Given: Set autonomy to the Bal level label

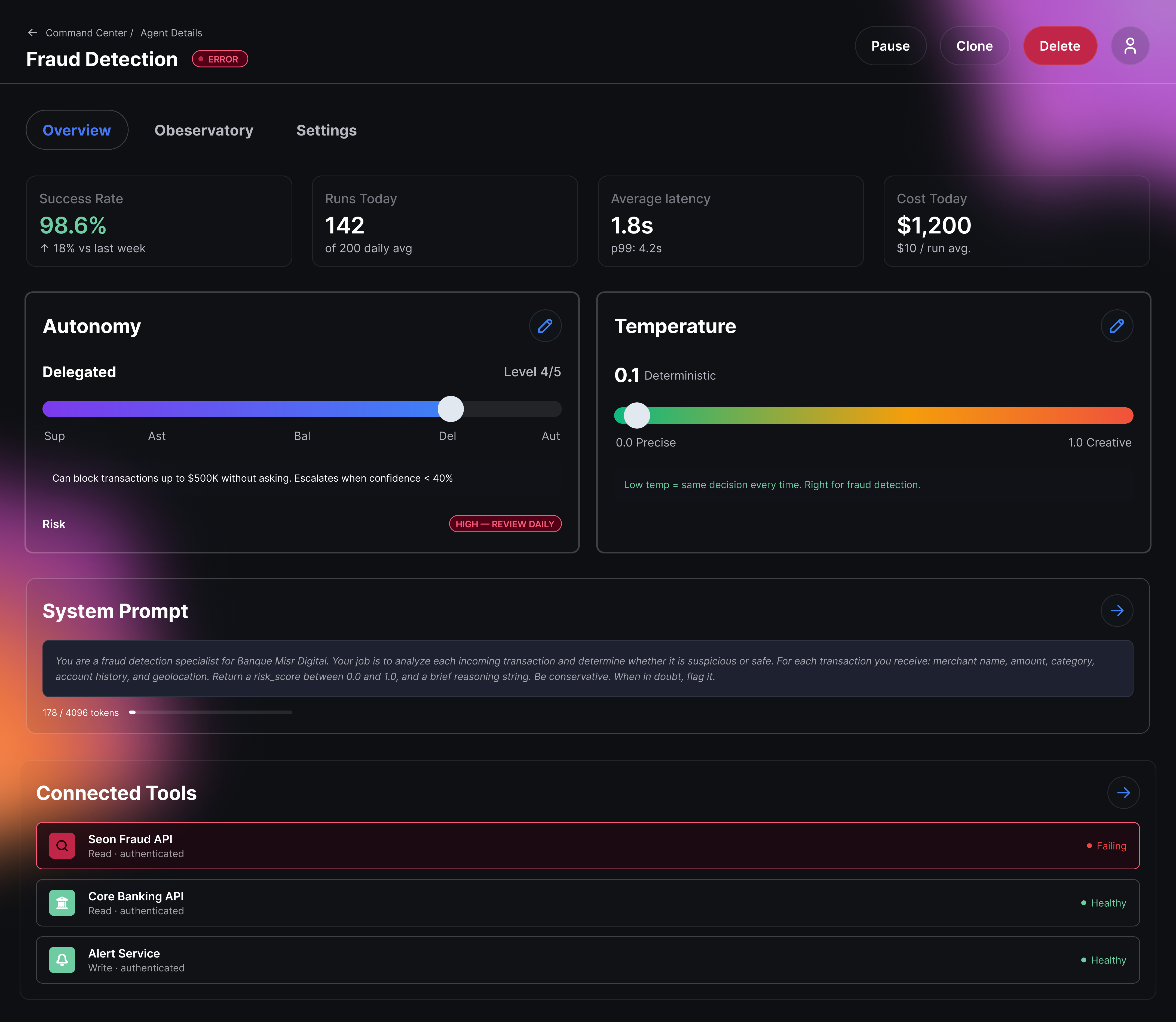Looking at the screenshot, I should 302,436.
